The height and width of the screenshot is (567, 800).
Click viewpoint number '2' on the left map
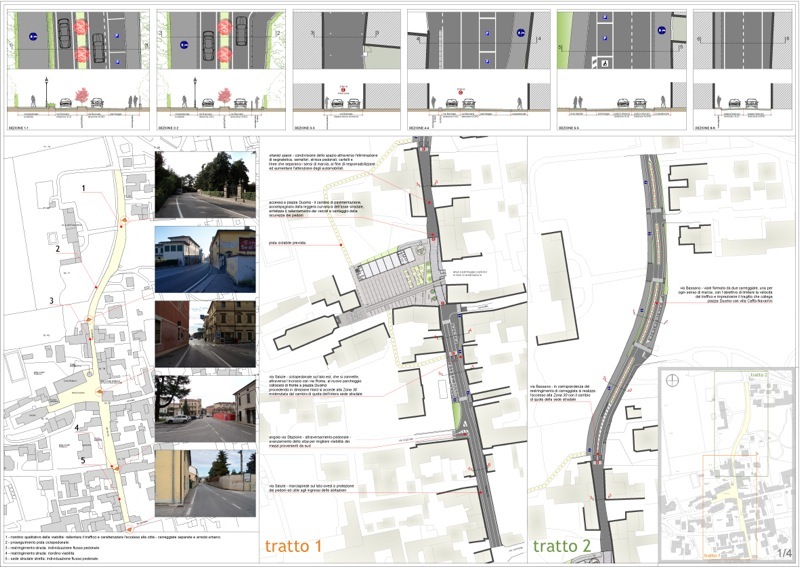click(x=58, y=249)
